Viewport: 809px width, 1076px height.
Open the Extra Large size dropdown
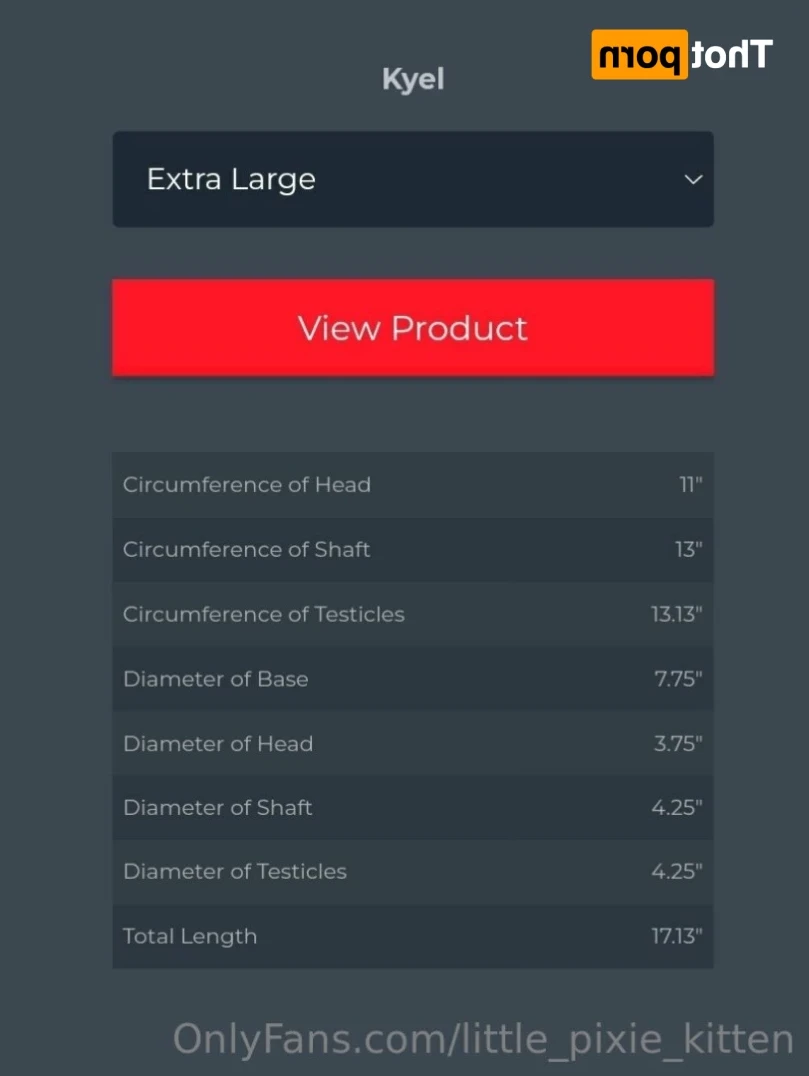pos(413,179)
